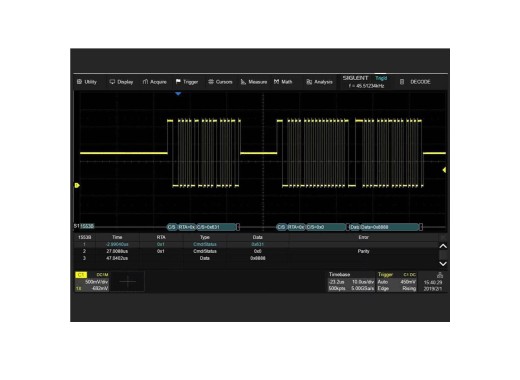Select the Data=0x8888 decode packet
This screenshot has height=380, width=520.
click(390, 227)
